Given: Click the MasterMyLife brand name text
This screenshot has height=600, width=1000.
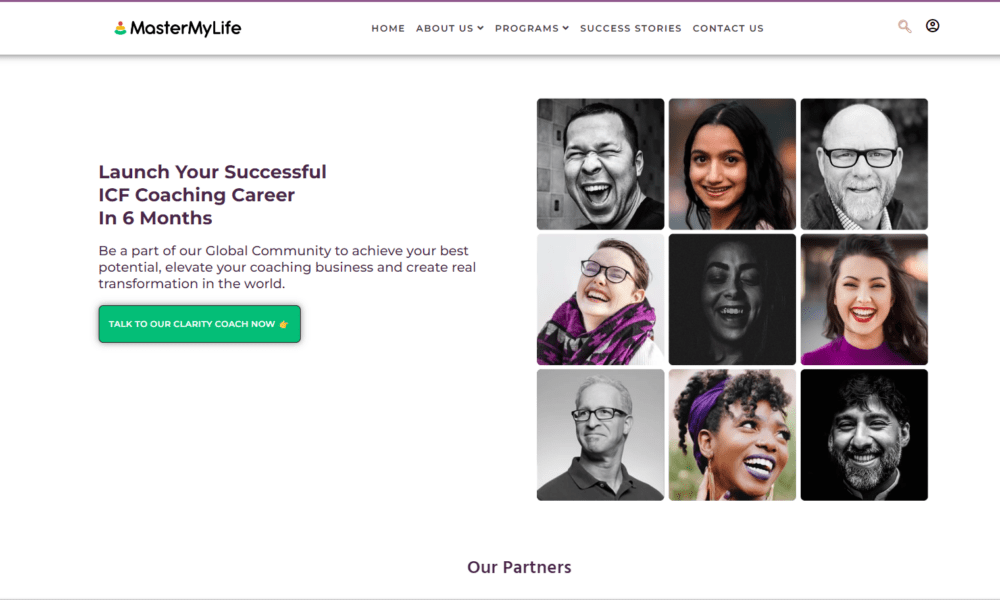Looking at the screenshot, I should (x=185, y=28).
